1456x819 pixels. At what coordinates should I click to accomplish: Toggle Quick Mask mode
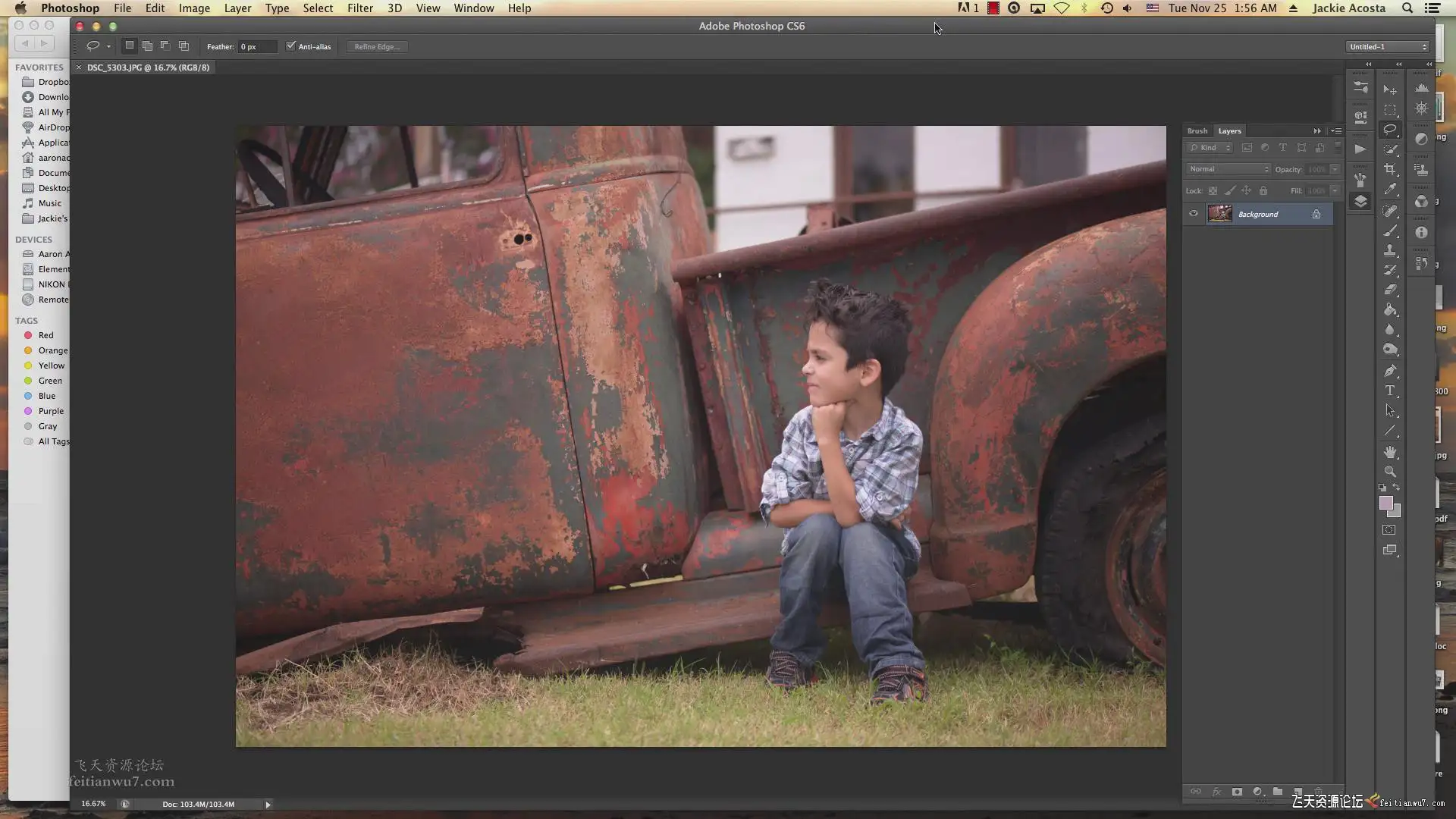pos(1389,530)
